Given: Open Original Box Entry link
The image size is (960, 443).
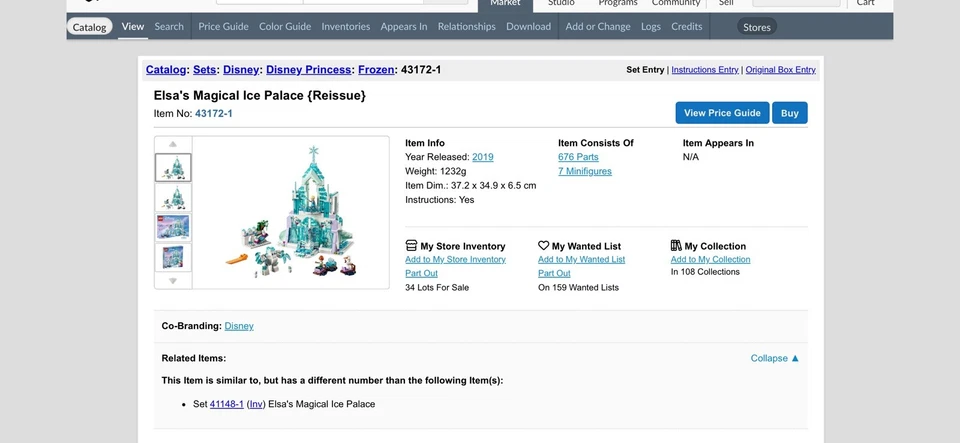Looking at the screenshot, I should pyautogui.click(x=781, y=70).
